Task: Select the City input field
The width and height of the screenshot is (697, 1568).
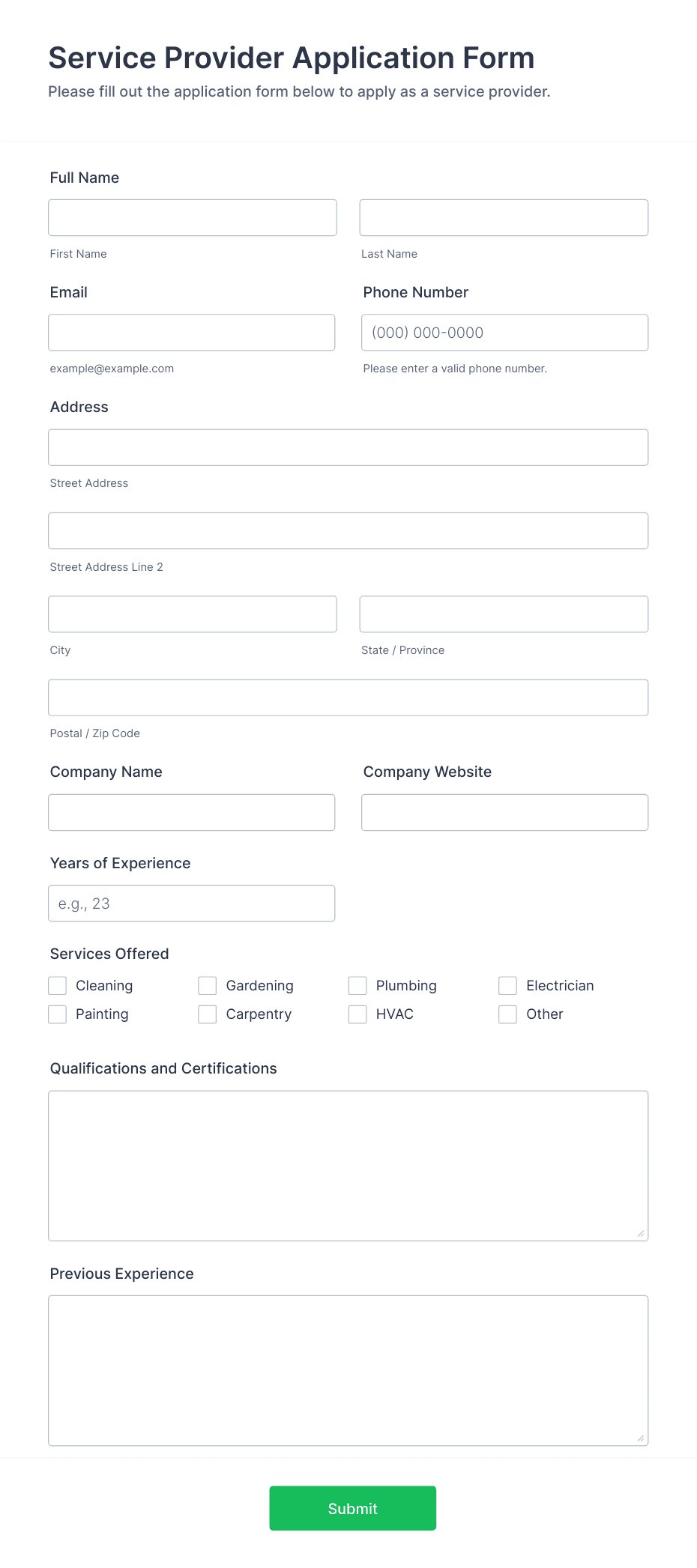Action: 192,614
